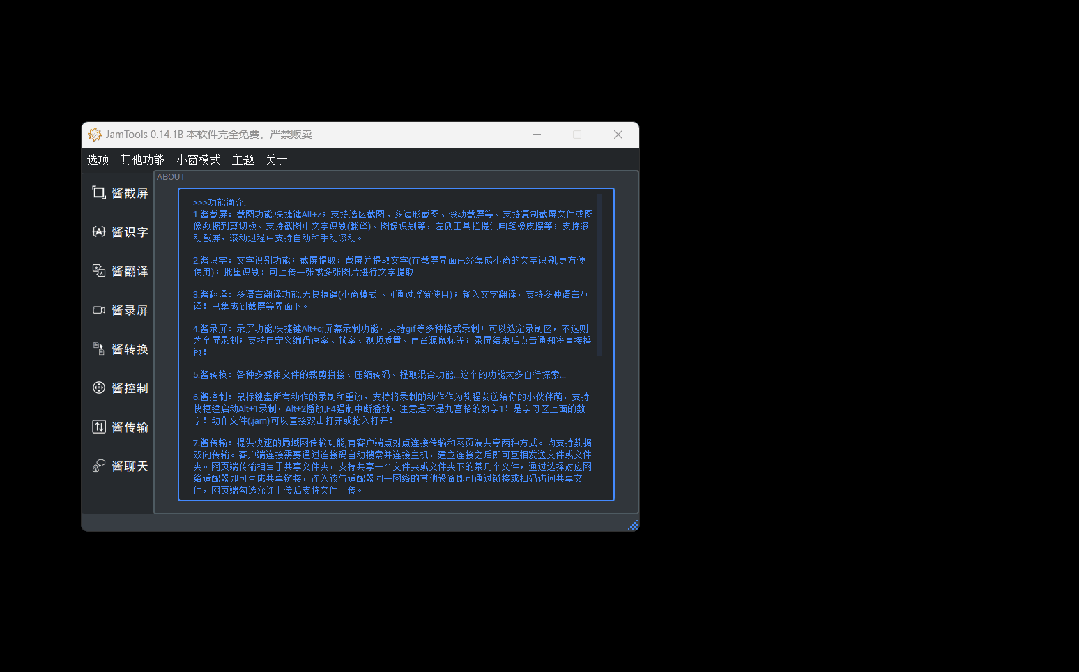Open the 酱聊天 chat tool

[x=120, y=466]
